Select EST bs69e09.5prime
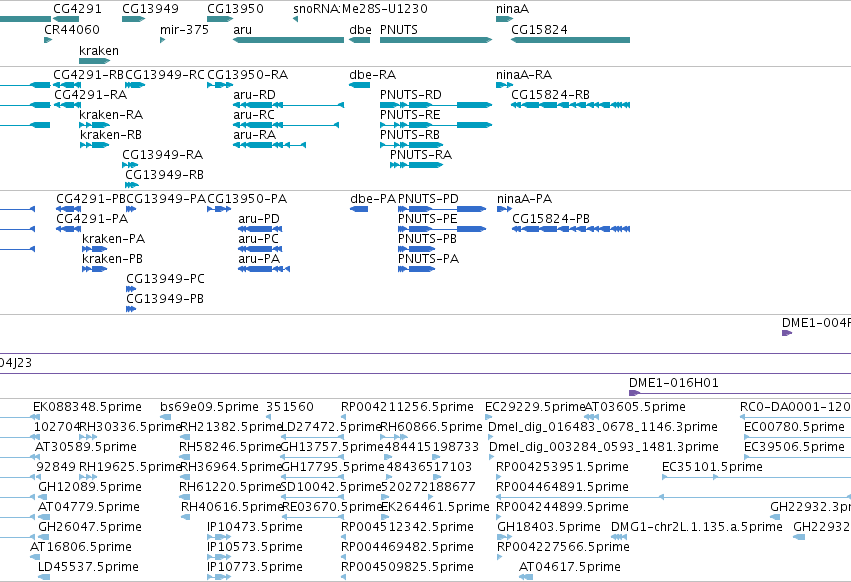Image resolution: width=851 pixels, height=582 pixels. pos(166,417)
